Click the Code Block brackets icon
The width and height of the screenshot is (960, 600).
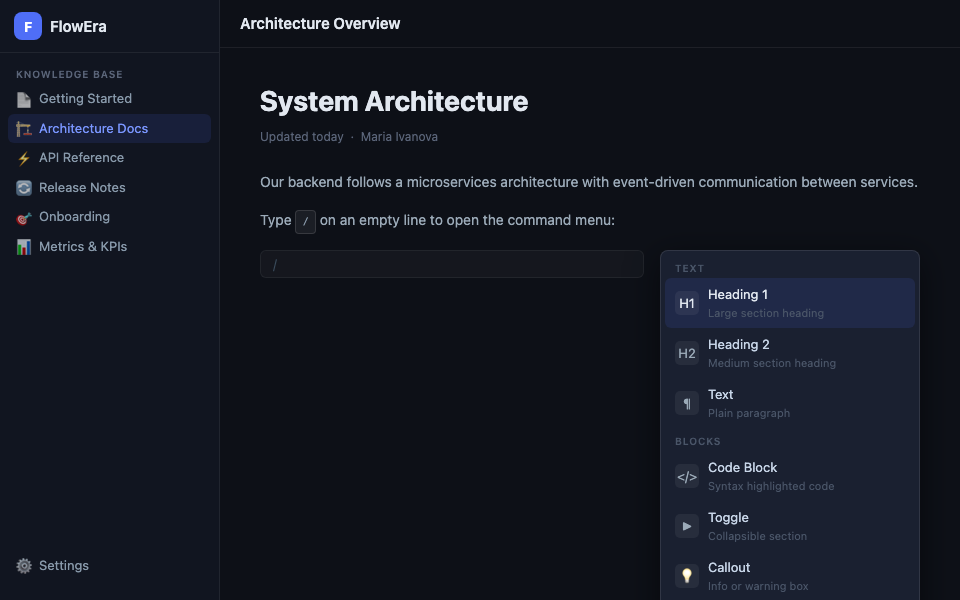tap(687, 476)
